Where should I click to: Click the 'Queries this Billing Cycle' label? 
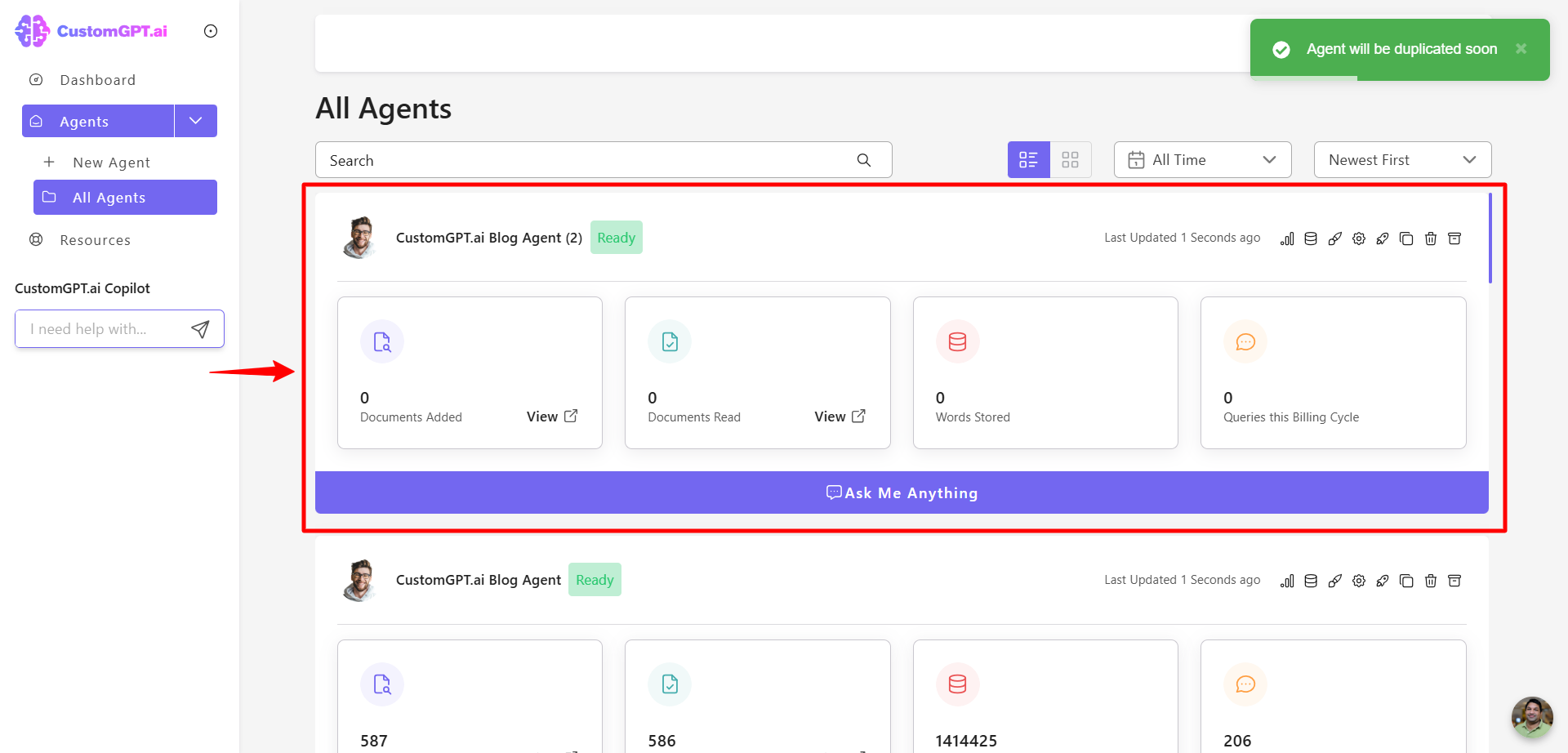[x=1291, y=417]
